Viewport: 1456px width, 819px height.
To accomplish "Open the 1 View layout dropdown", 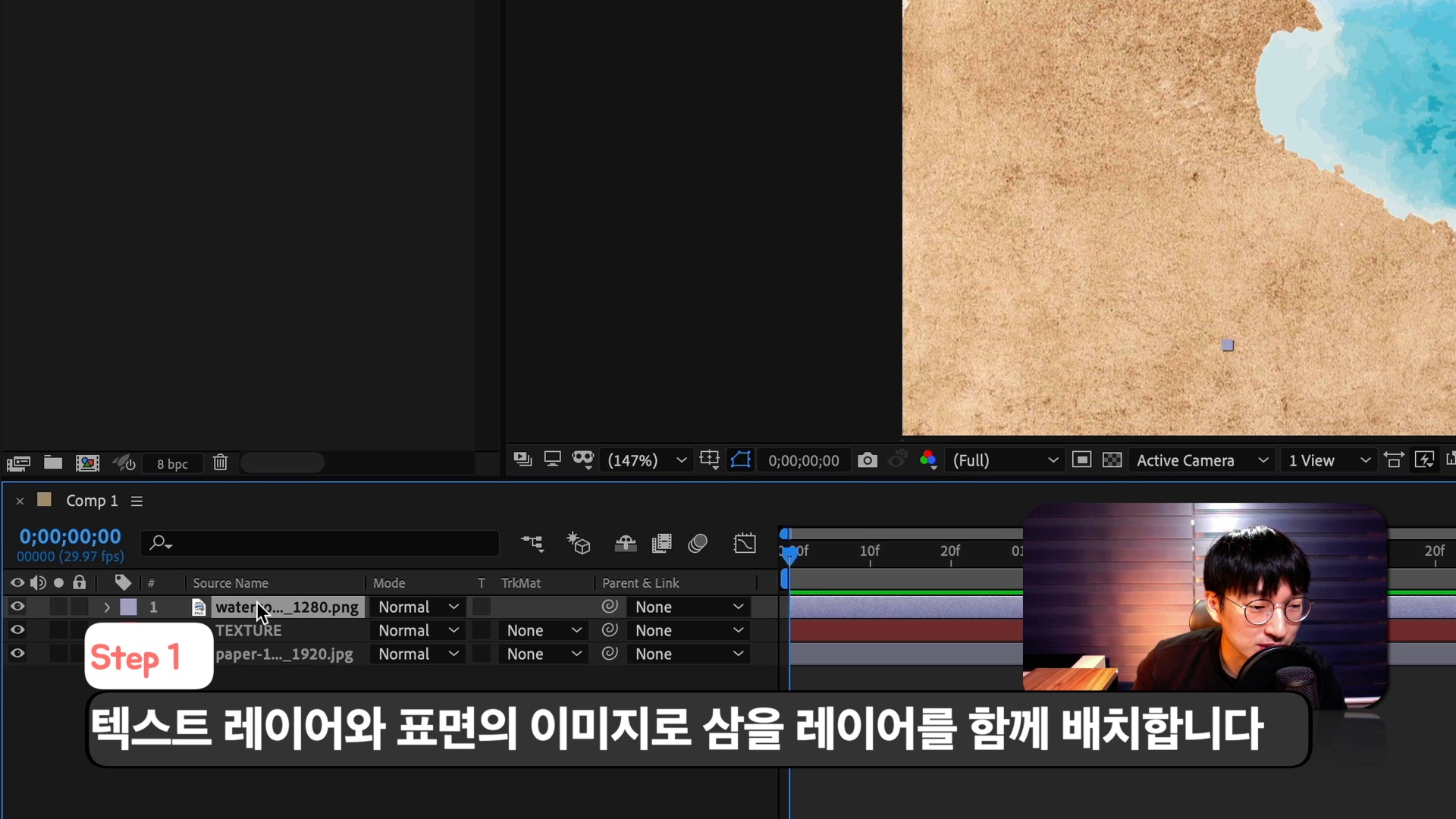I will 1329,460.
